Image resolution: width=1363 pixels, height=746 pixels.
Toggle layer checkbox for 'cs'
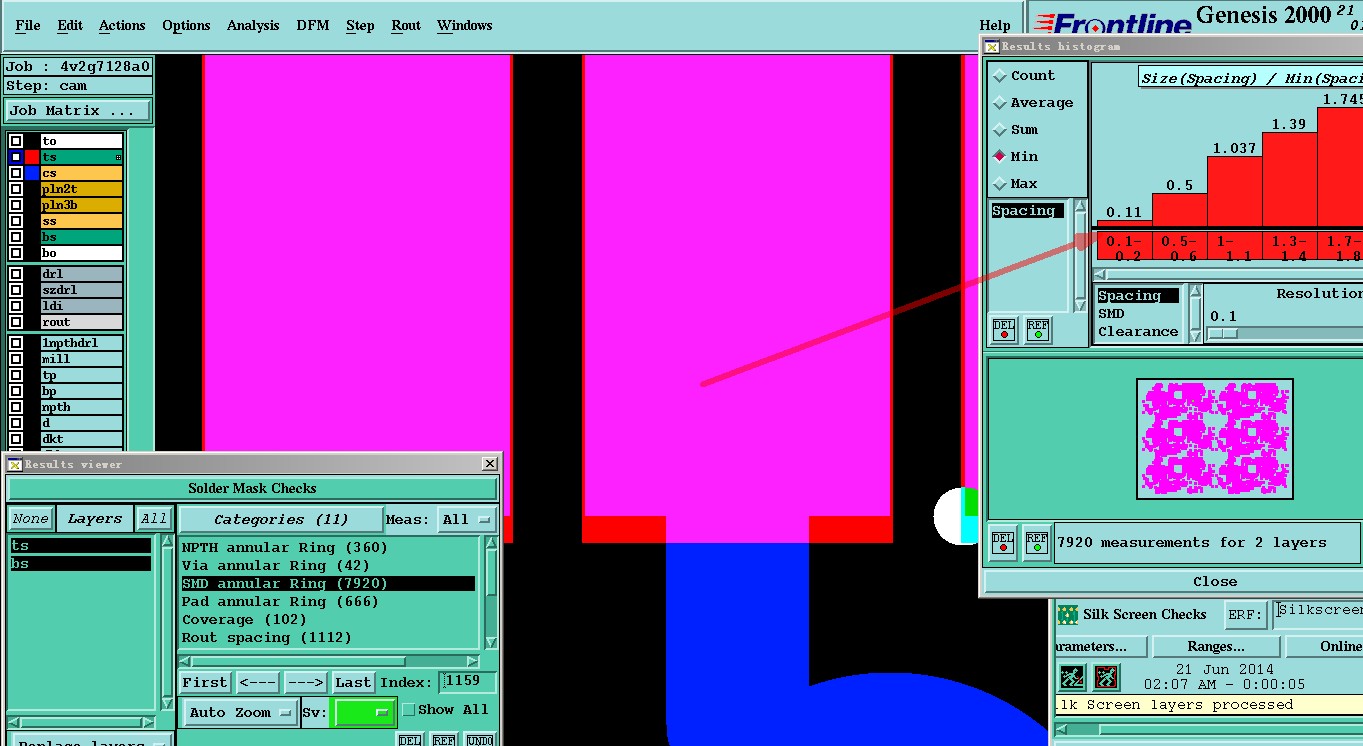coord(16,173)
